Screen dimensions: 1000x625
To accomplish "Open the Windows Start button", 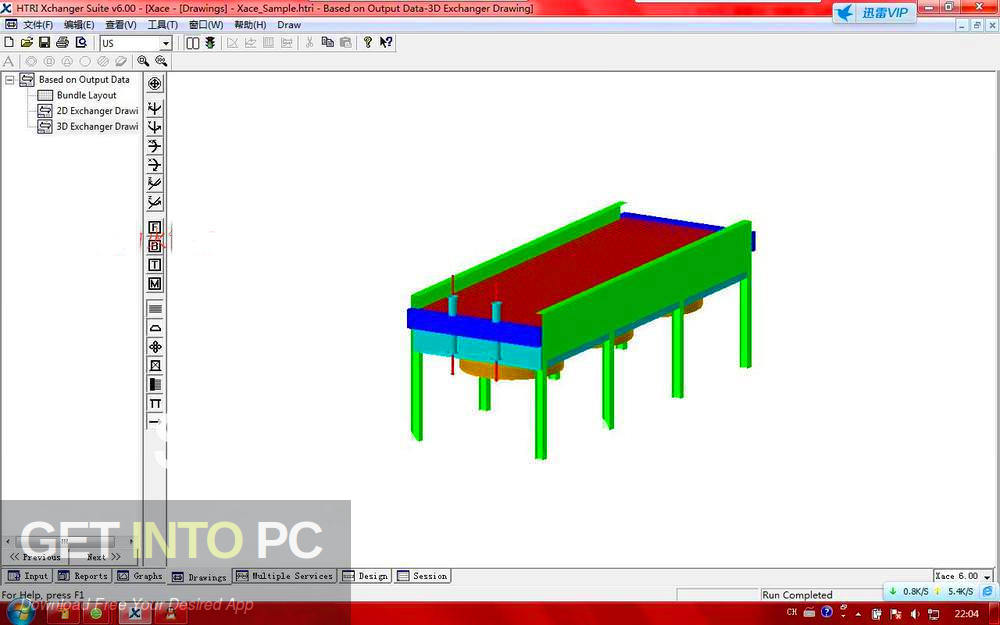I will tap(18, 612).
